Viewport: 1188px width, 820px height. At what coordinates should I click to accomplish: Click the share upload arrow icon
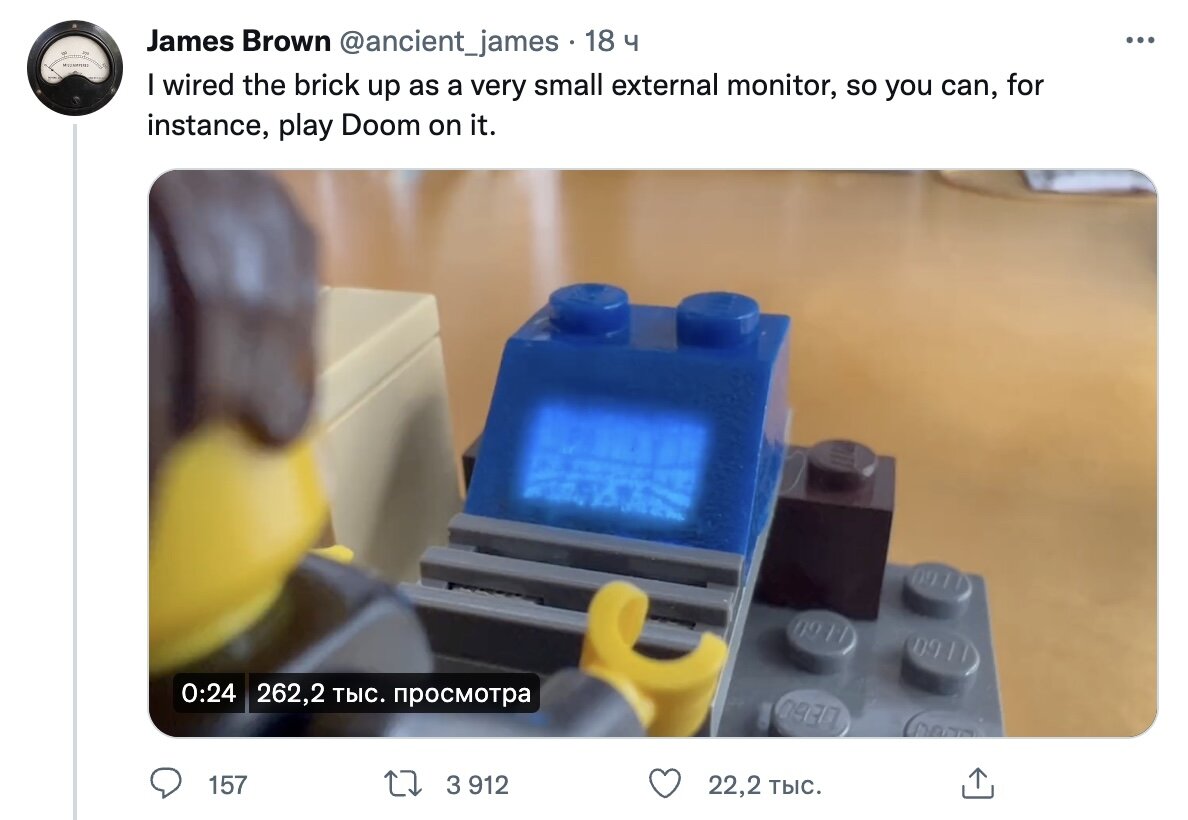(x=977, y=784)
